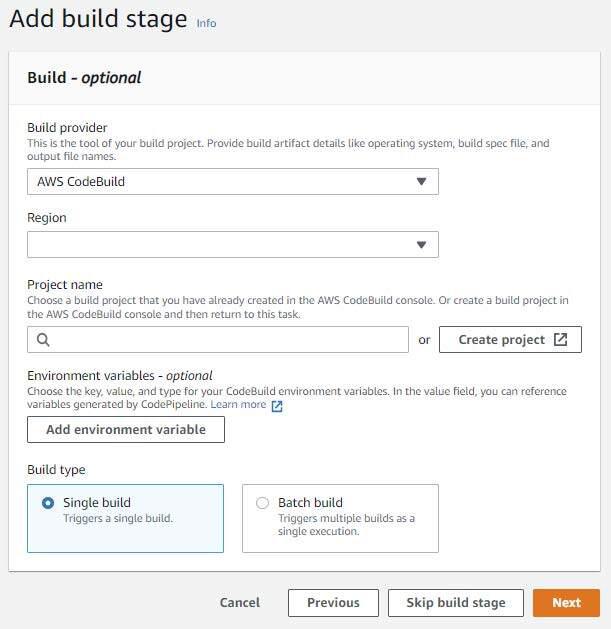Click Add environment variable button
This screenshot has height=629, width=611.
[126, 430]
